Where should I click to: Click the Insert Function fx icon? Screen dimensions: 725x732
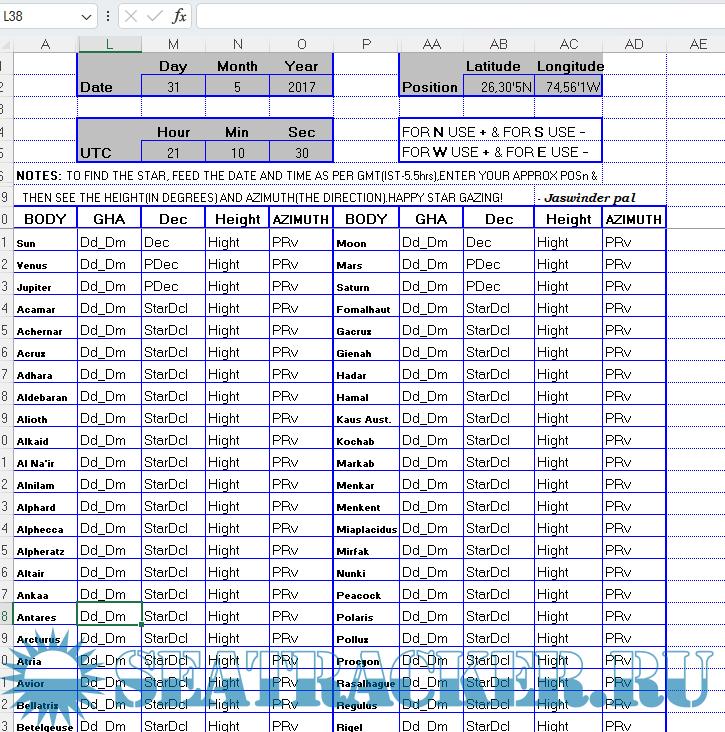click(x=179, y=16)
